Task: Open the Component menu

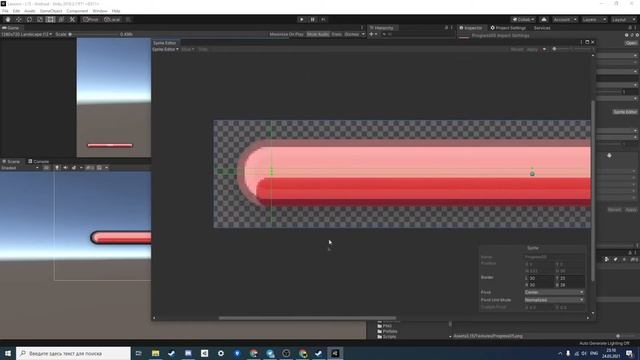Action: pyautogui.click(x=77, y=11)
